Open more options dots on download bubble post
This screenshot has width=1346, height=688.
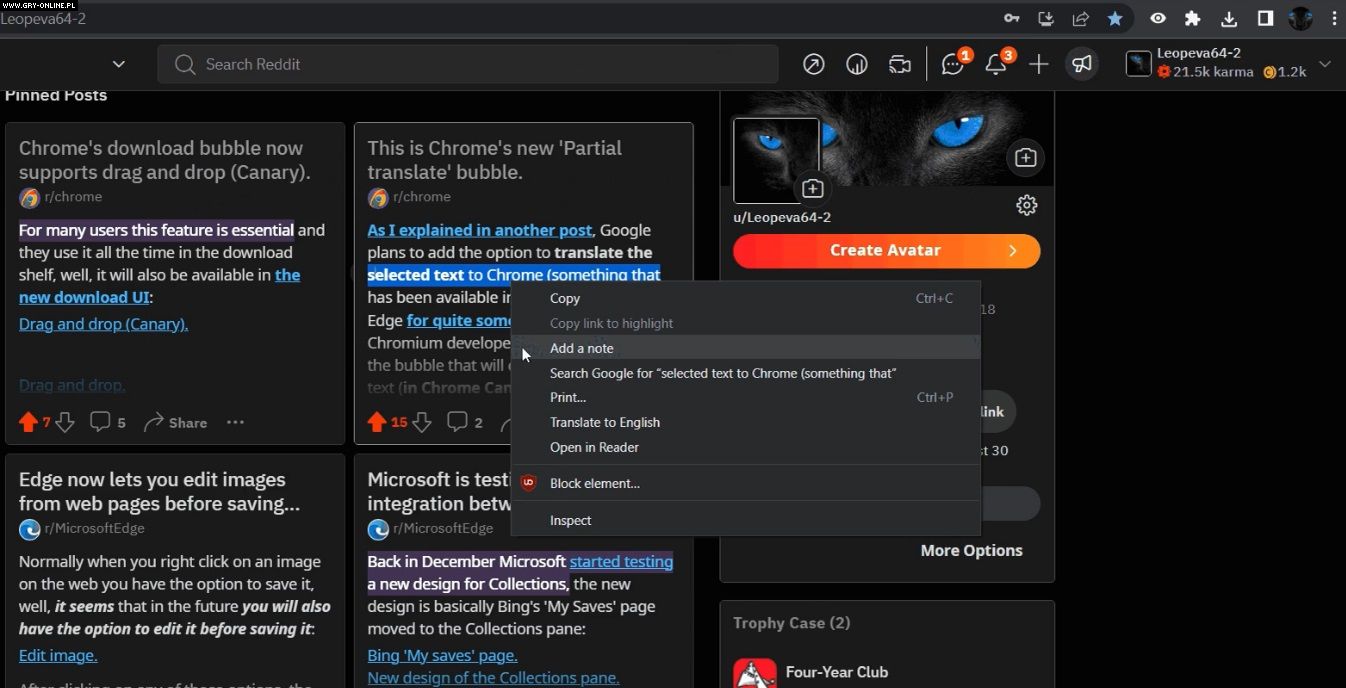235,422
